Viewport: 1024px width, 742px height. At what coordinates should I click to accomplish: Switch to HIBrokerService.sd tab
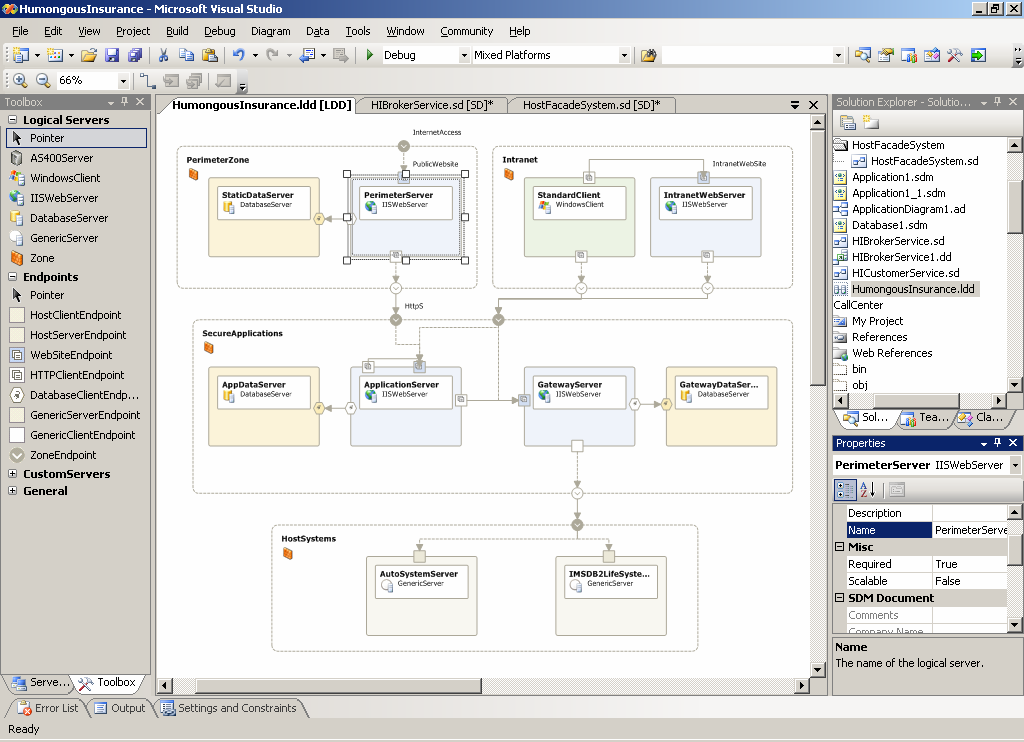[x=432, y=105]
